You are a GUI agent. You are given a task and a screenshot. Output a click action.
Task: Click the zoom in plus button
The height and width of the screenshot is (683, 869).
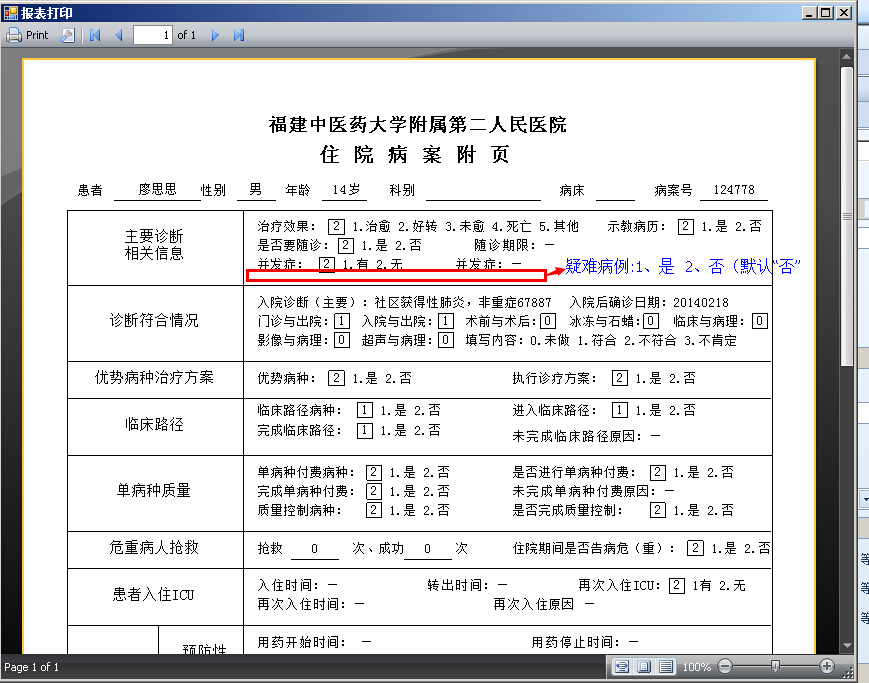[827, 666]
